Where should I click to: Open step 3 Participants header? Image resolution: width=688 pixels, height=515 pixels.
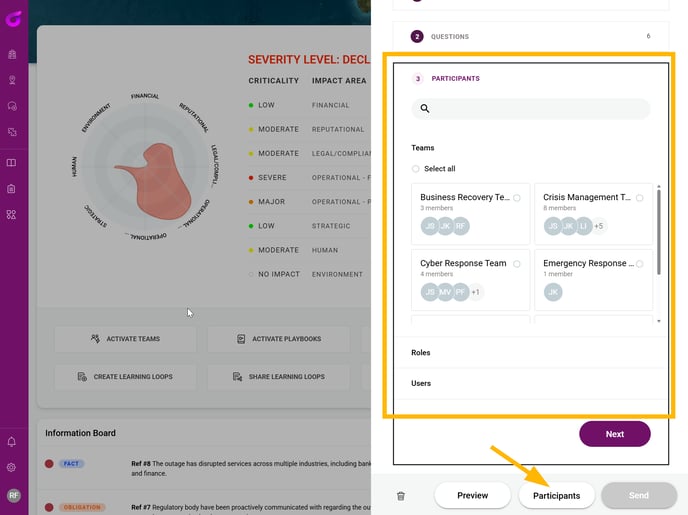coord(455,79)
